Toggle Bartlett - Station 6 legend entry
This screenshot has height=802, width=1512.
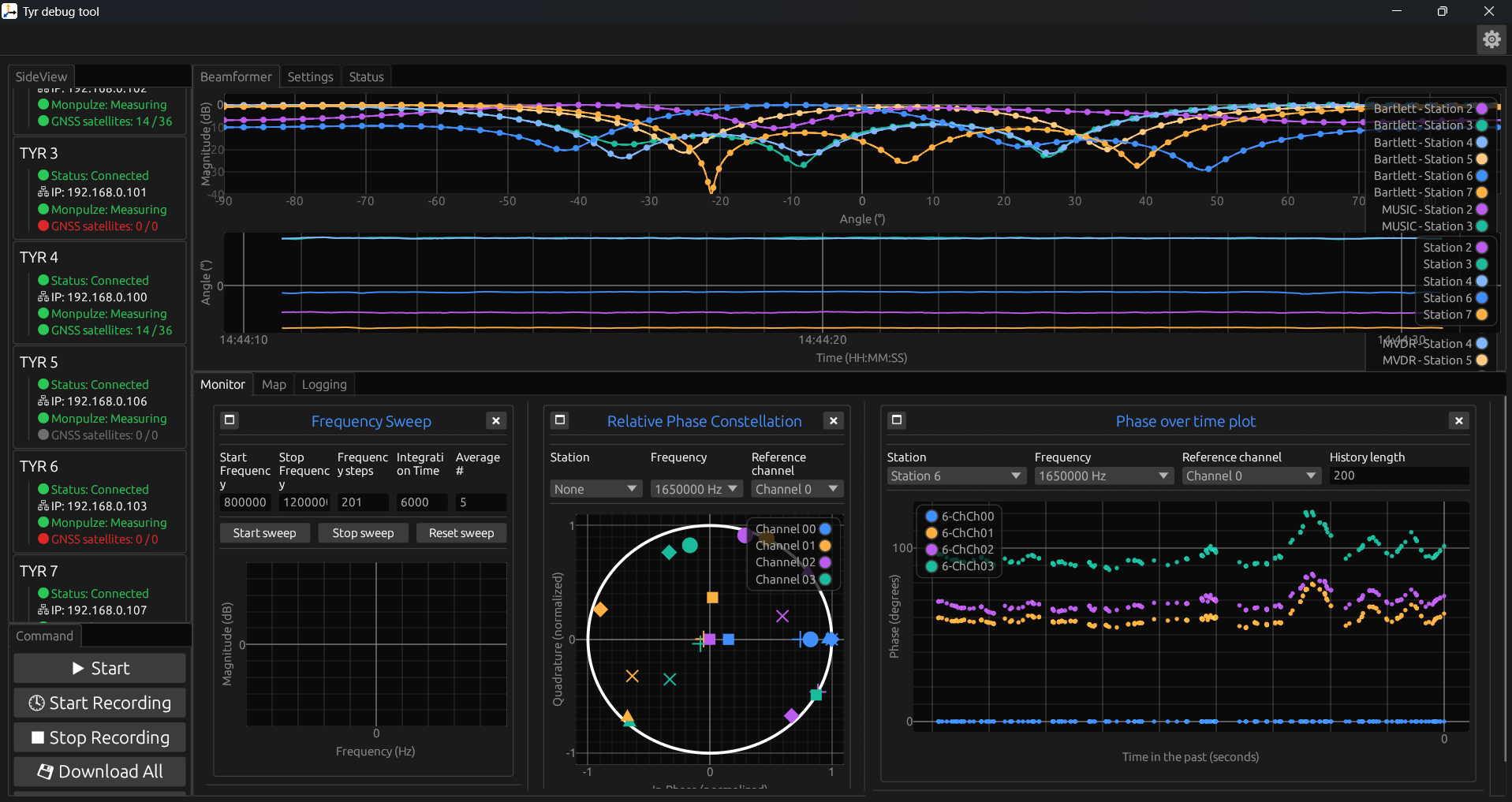[x=1430, y=176]
